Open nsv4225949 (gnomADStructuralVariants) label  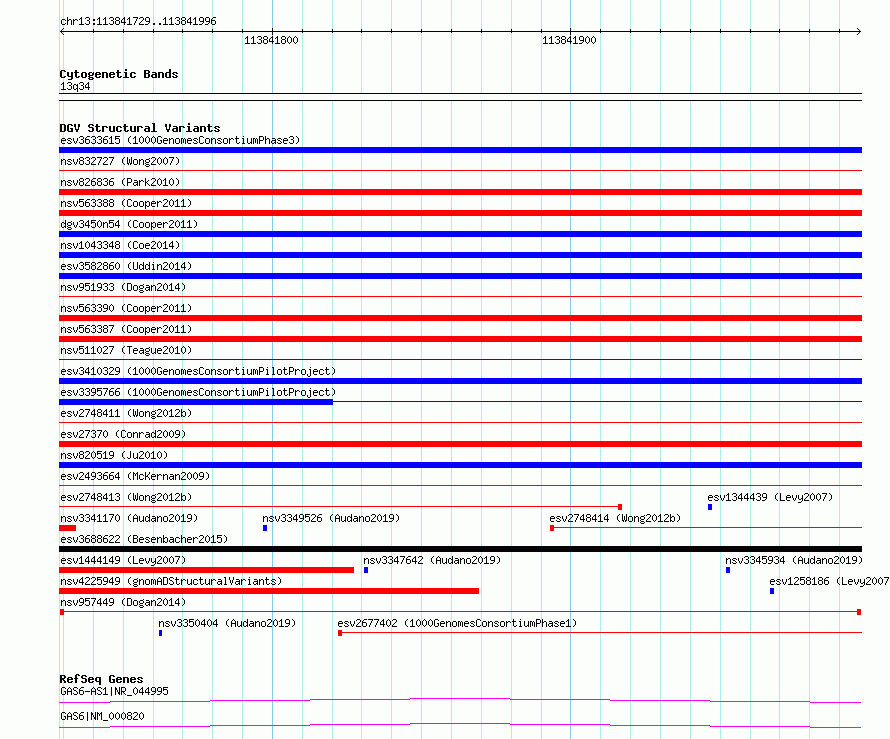(x=171, y=581)
